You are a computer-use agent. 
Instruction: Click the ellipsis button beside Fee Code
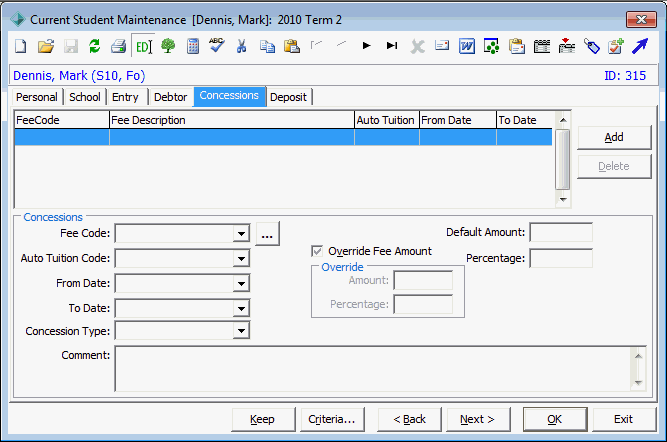click(x=267, y=233)
